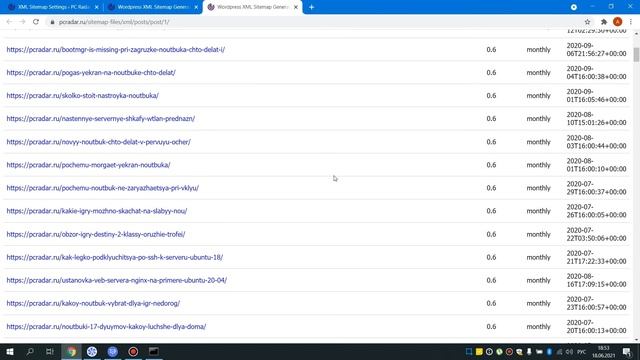Open the obzor-igry-destiny-2 link

tap(96, 234)
